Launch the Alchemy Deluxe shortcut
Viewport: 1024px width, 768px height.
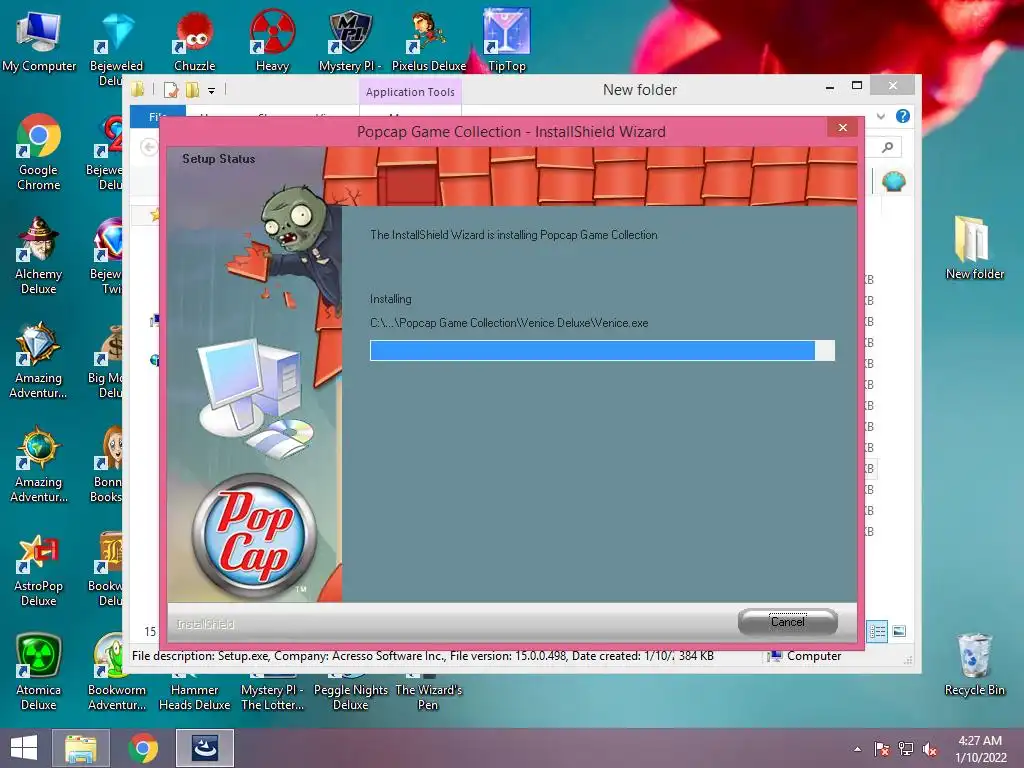(39, 255)
